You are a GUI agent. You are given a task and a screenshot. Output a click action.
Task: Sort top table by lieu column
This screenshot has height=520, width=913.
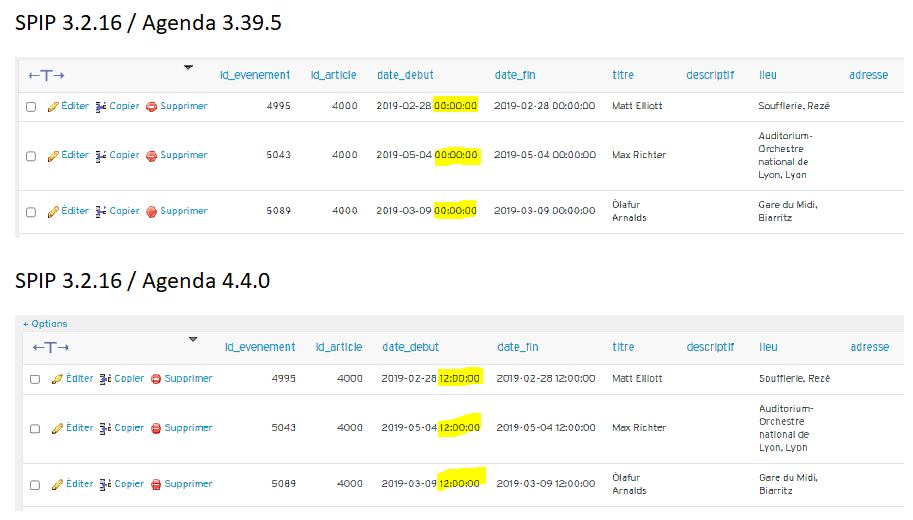coord(767,75)
